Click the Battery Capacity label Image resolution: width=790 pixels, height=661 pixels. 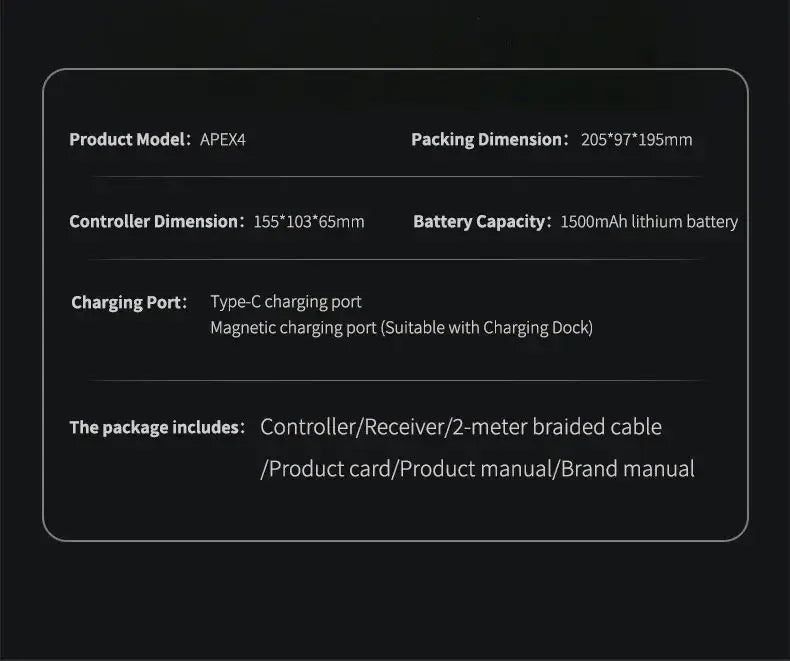tap(479, 221)
